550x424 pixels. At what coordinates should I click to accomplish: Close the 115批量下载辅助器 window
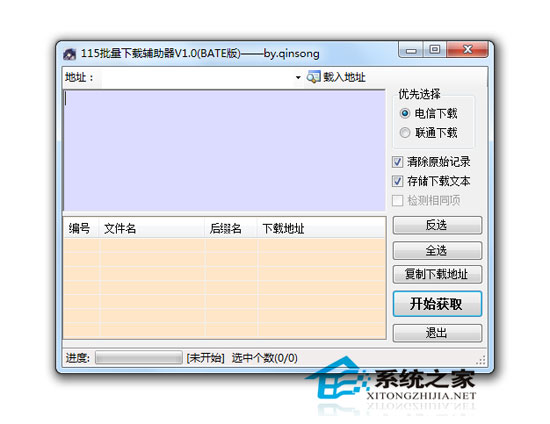[467, 50]
